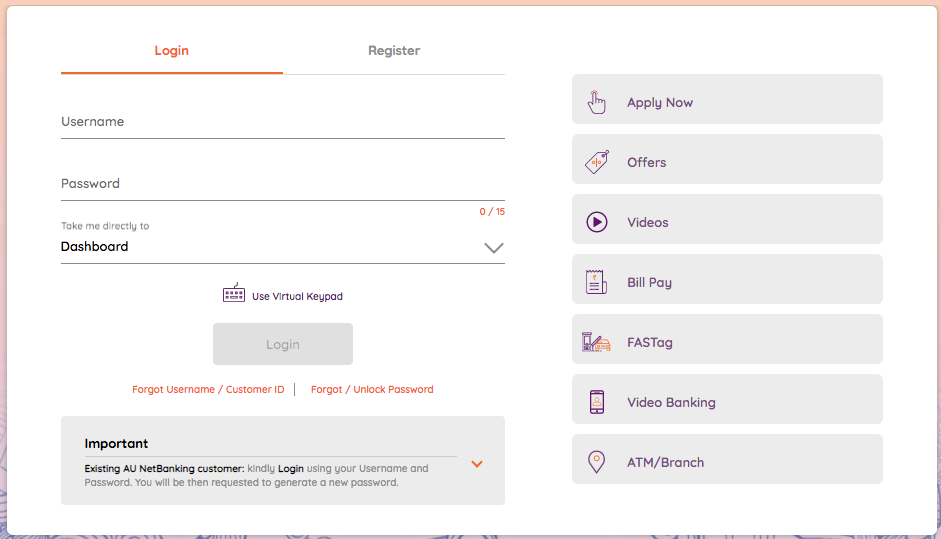The height and width of the screenshot is (539, 941).
Task: Expand the Important notice with orange chevron
Action: 477,464
